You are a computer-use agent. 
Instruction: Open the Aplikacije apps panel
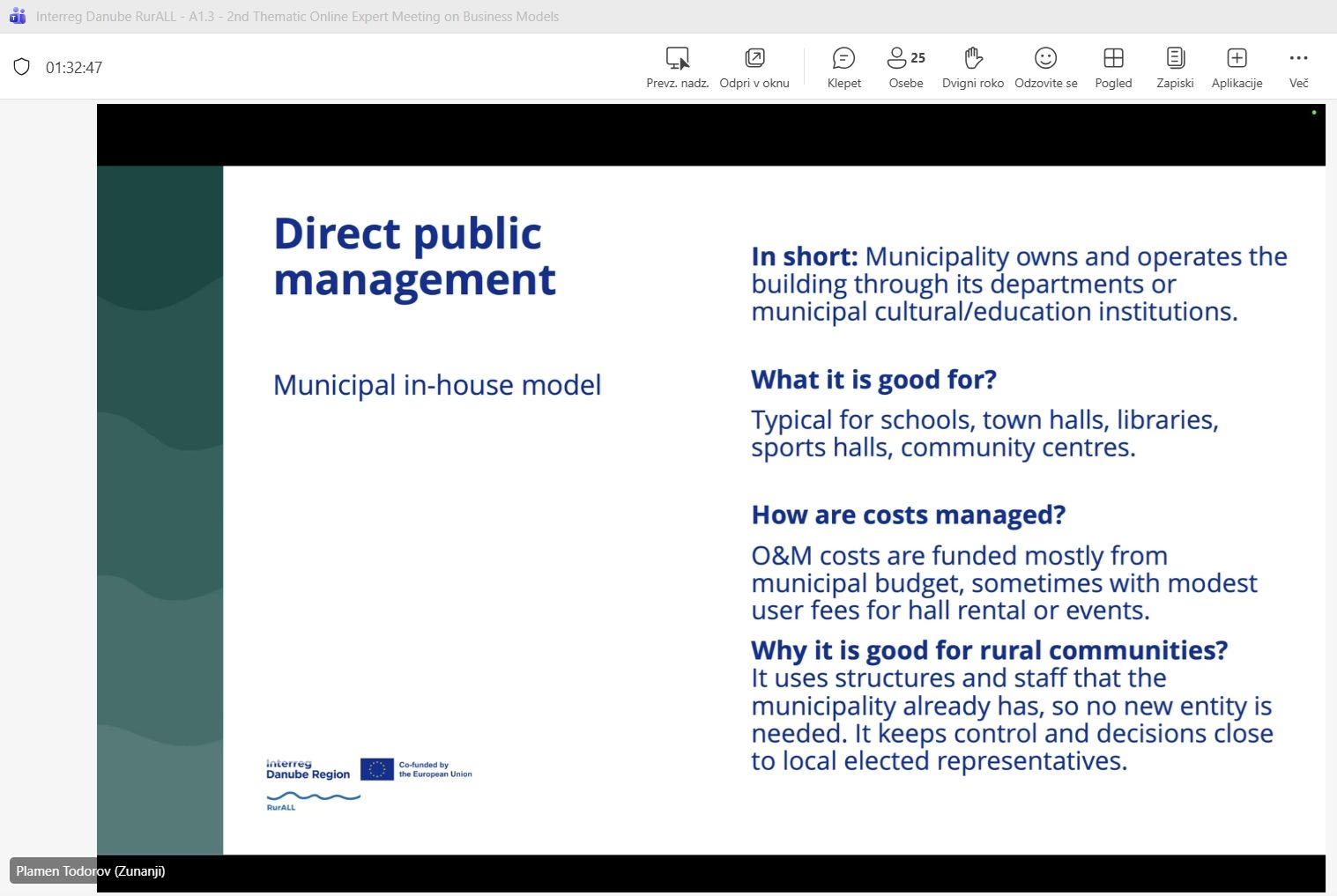(x=1237, y=59)
